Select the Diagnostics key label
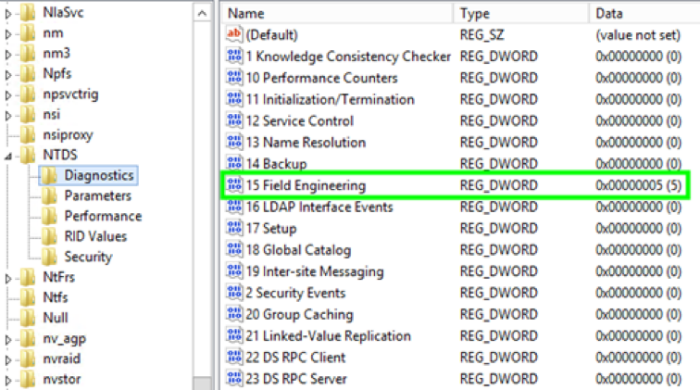This screenshot has height=390, width=700. click(x=99, y=175)
